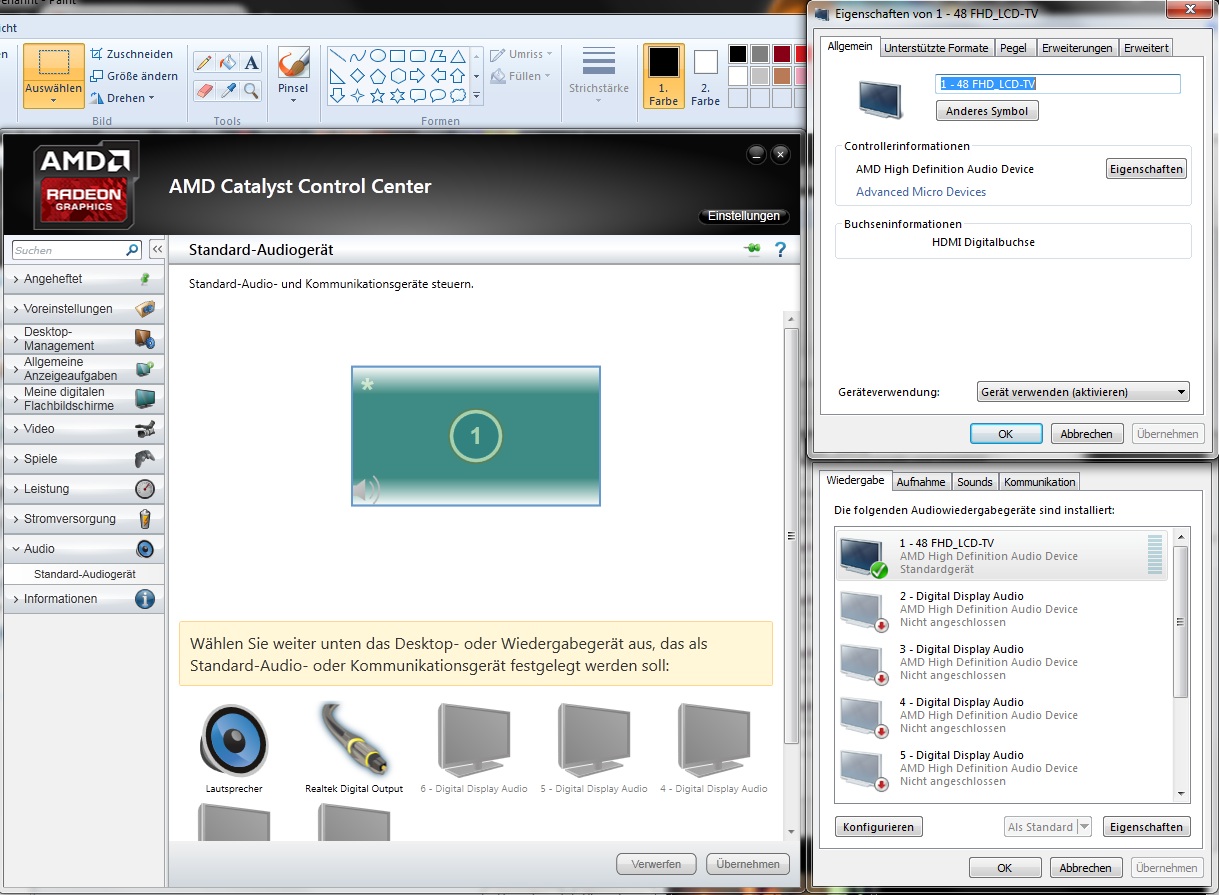Expand the Voreinstellungen section

[84, 309]
